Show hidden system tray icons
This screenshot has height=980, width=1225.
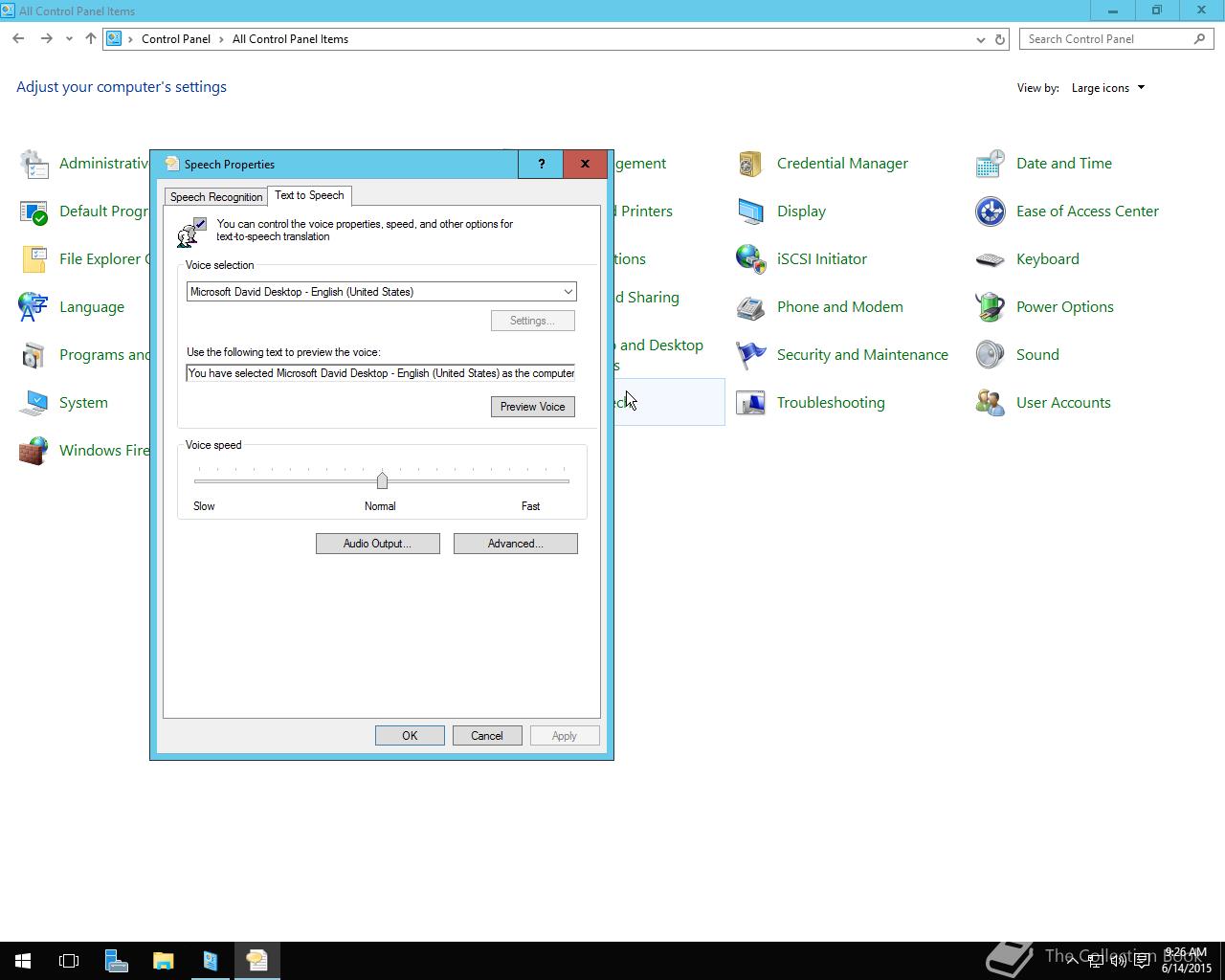coord(1072,961)
